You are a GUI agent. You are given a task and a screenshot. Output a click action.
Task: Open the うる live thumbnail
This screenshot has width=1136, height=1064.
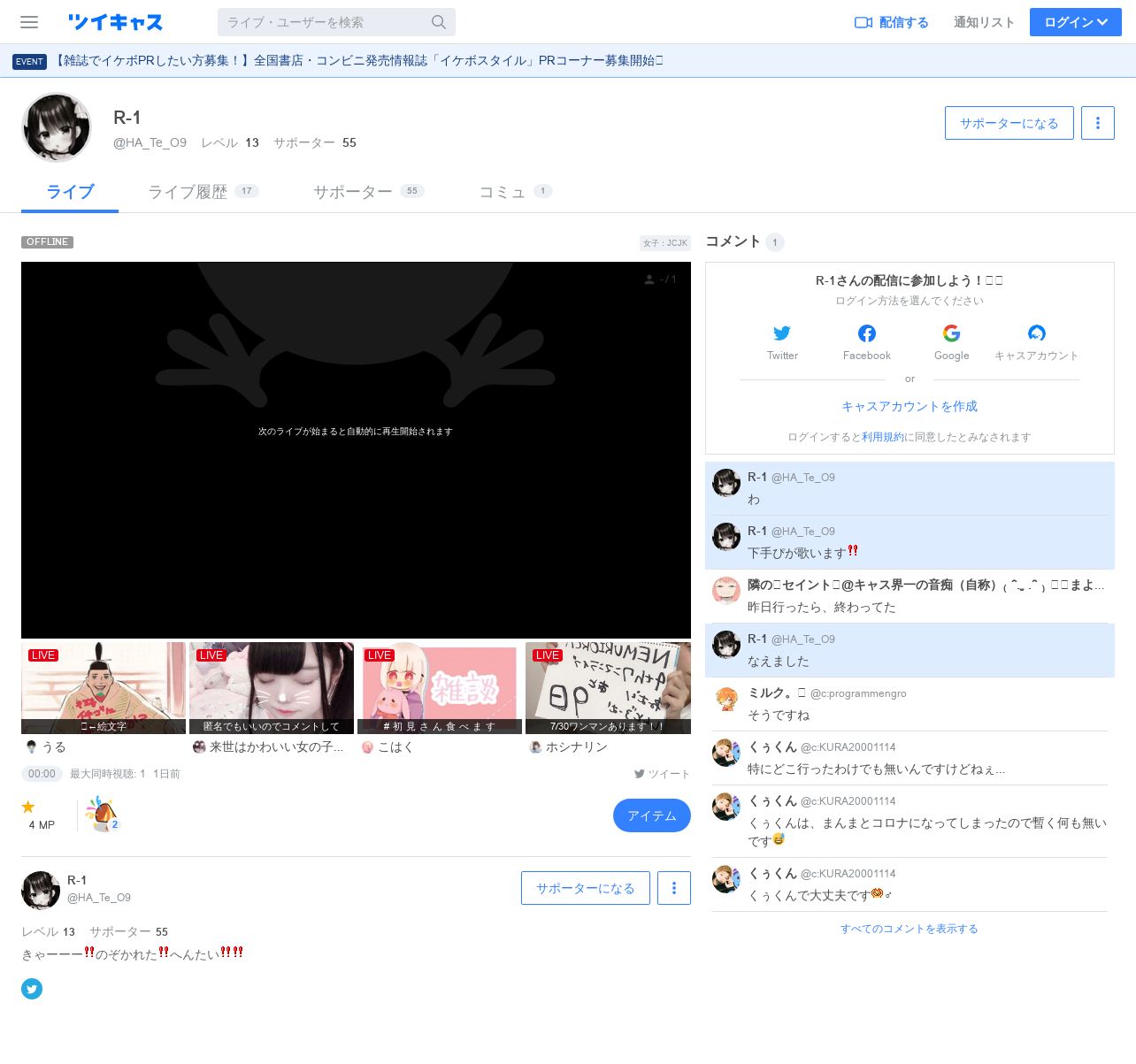click(104, 688)
